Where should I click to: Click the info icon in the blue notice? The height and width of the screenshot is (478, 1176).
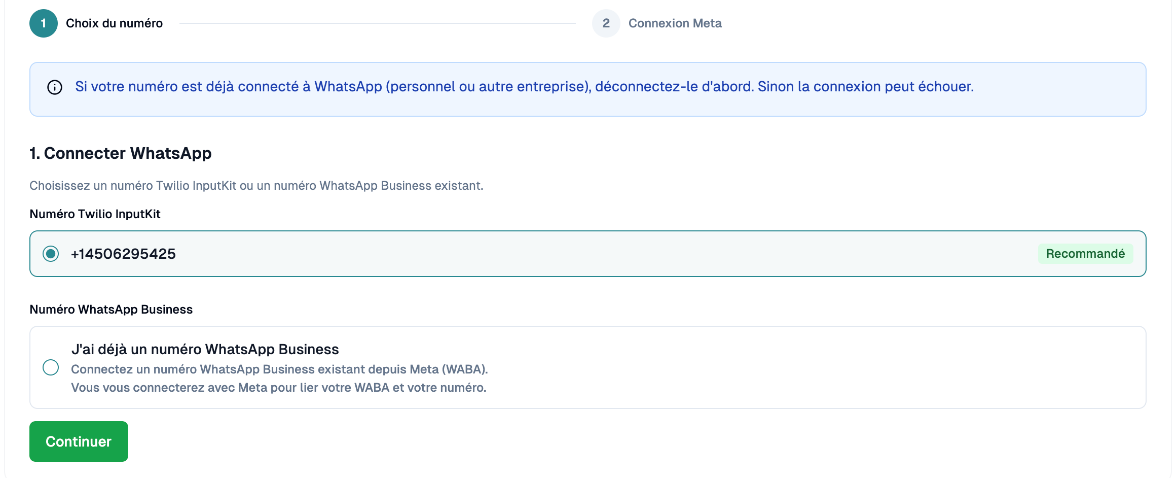tap(54, 88)
